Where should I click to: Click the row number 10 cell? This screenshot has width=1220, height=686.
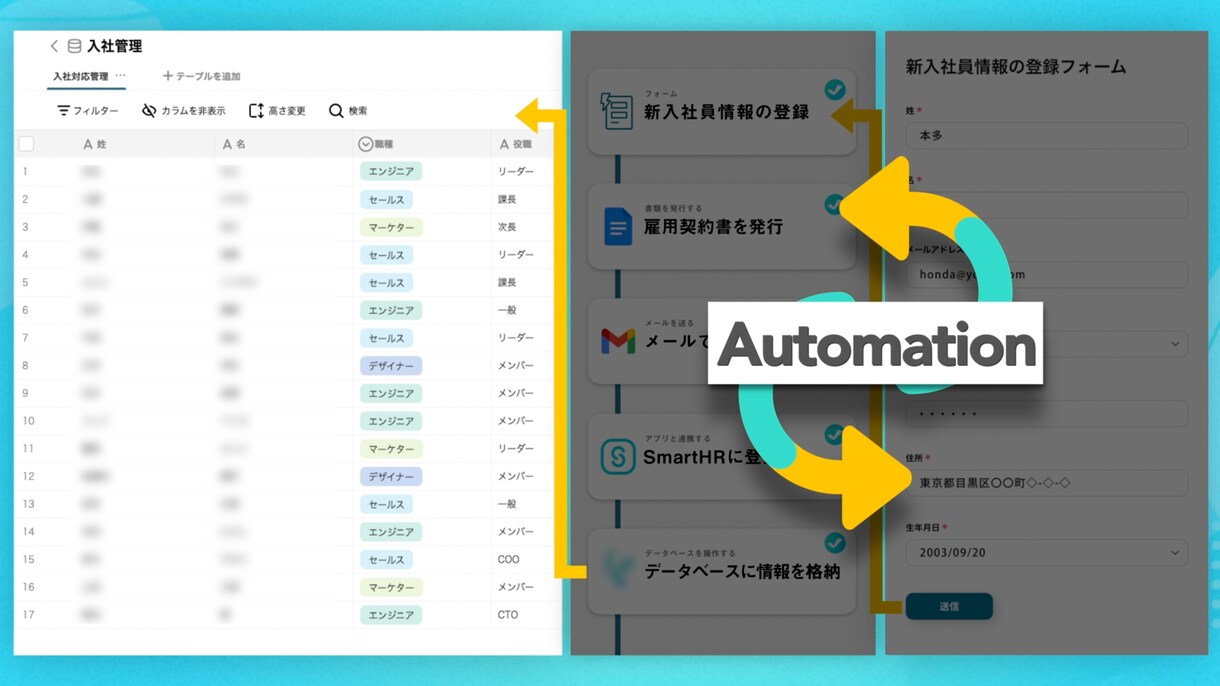(28, 421)
